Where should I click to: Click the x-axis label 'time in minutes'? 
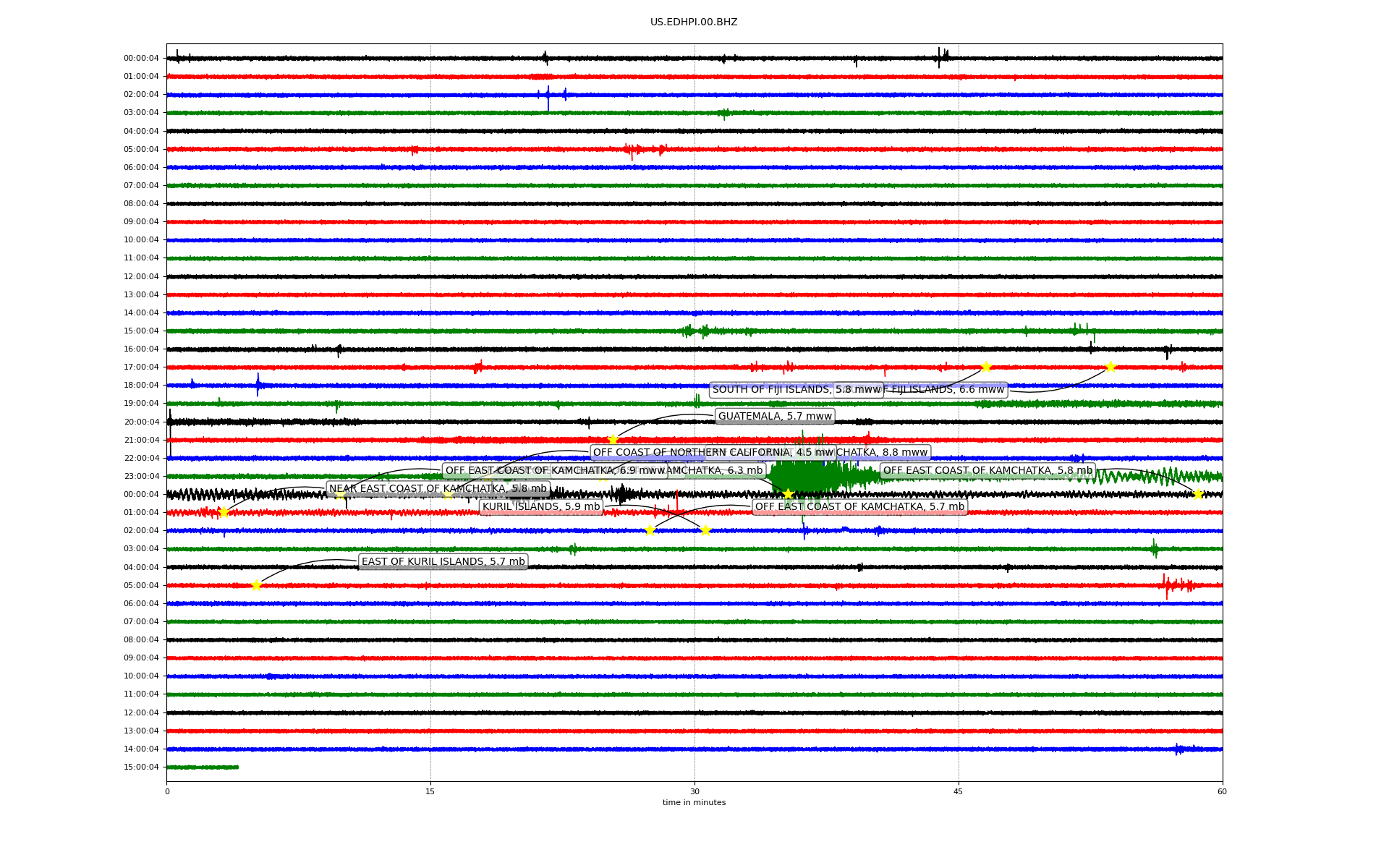pos(694,802)
